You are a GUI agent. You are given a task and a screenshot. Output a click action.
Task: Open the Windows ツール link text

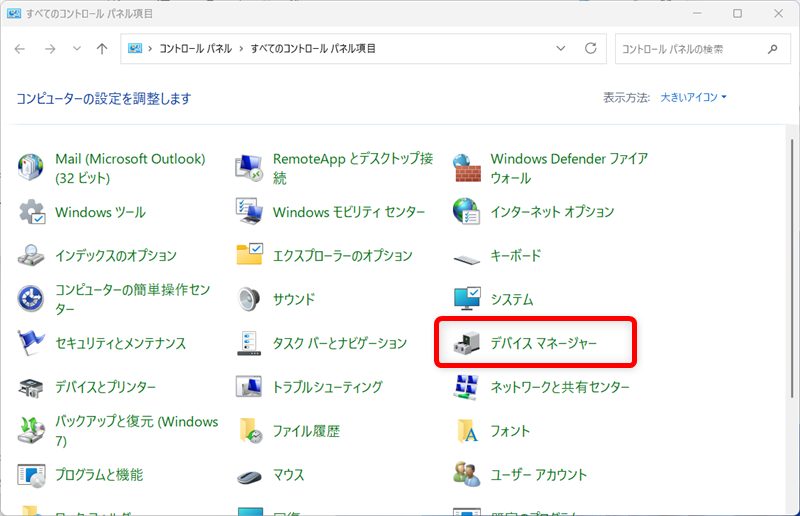pyautogui.click(x=101, y=212)
